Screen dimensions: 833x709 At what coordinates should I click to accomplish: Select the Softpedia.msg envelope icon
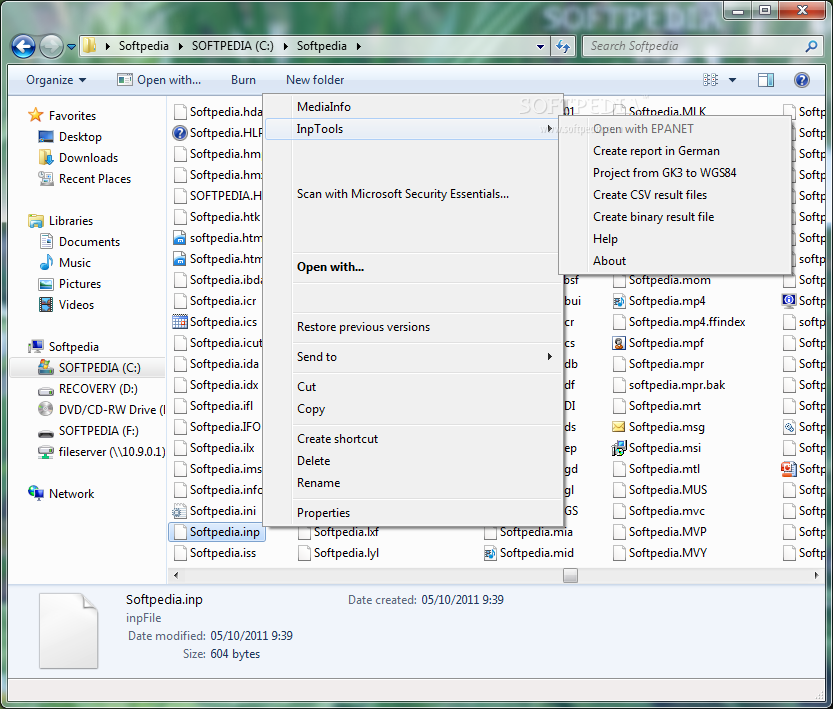[x=618, y=426]
